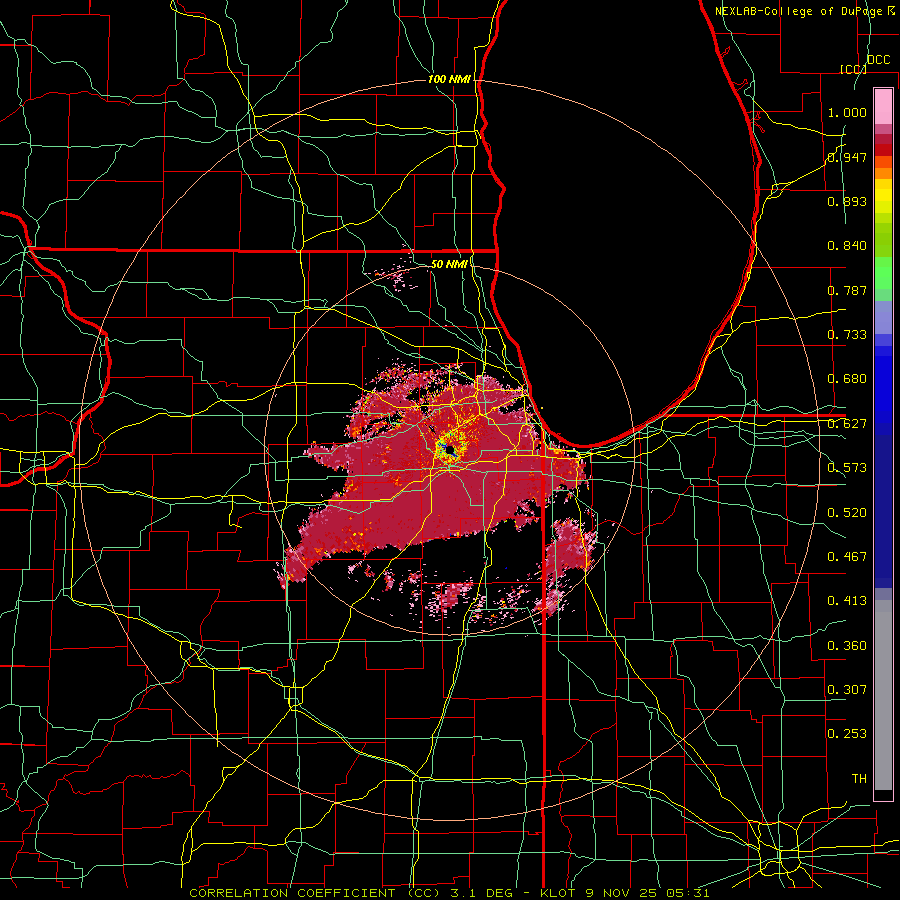Select the 0.840 legend value
The image size is (900, 900).
pyautogui.click(x=847, y=246)
